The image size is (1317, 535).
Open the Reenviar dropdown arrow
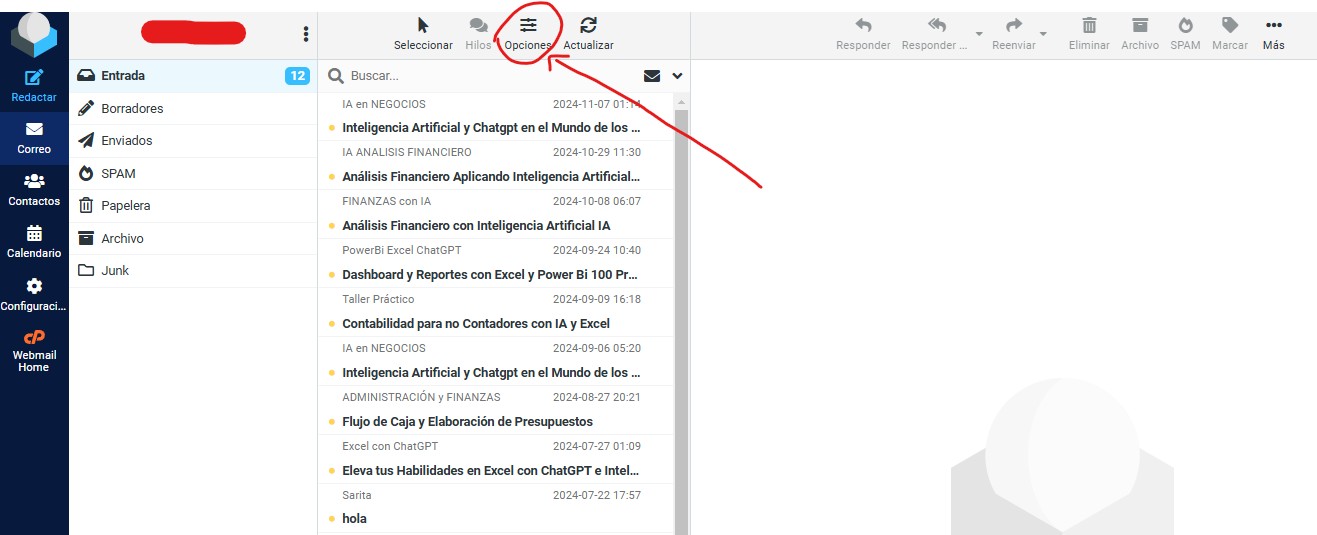pyautogui.click(x=1044, y=34)
